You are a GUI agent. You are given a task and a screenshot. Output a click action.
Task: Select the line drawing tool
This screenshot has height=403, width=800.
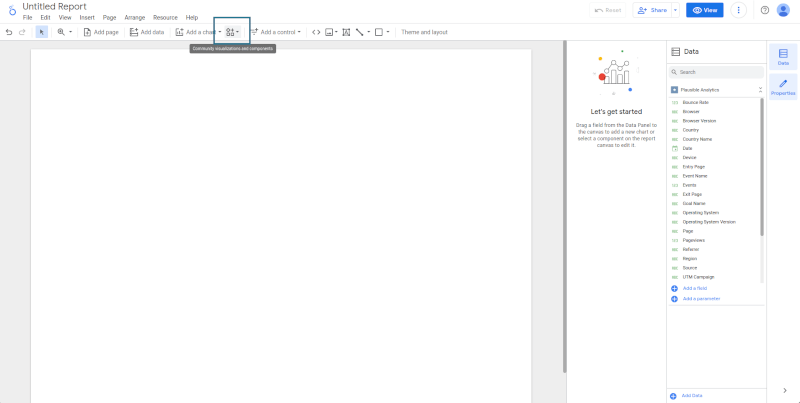pyautogui.click(x=360, y=32)
